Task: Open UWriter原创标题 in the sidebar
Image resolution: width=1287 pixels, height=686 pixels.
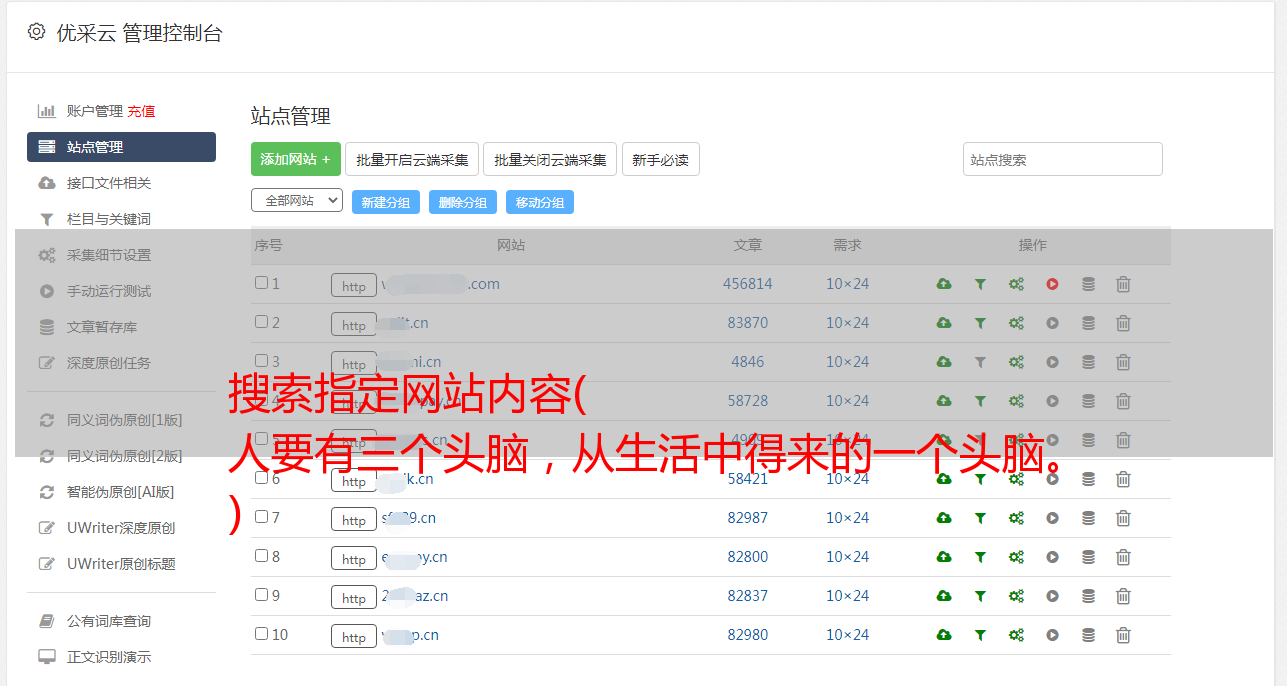Action: point(121,564)
